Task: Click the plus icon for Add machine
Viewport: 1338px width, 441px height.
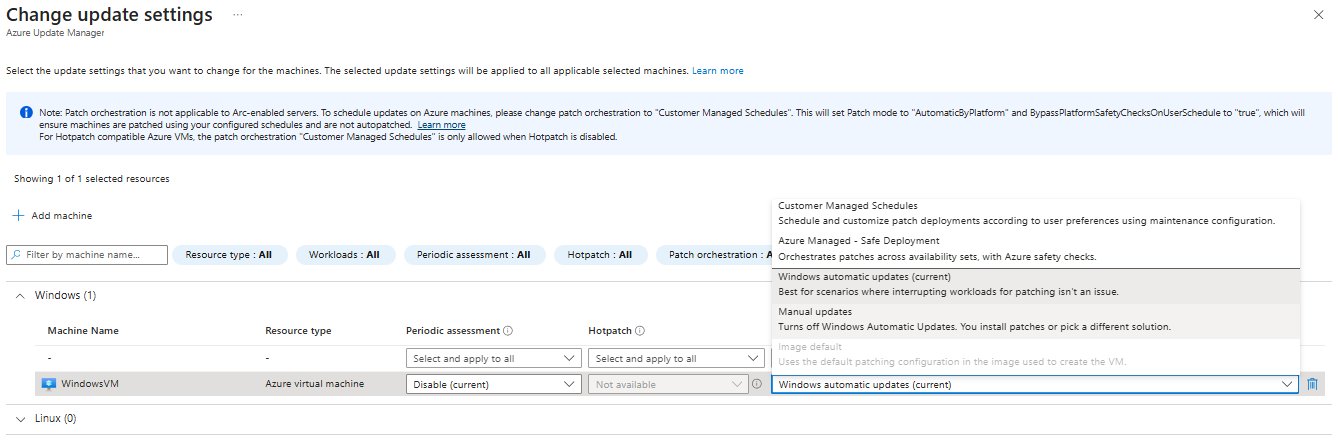Action: (x=18, y=215)
